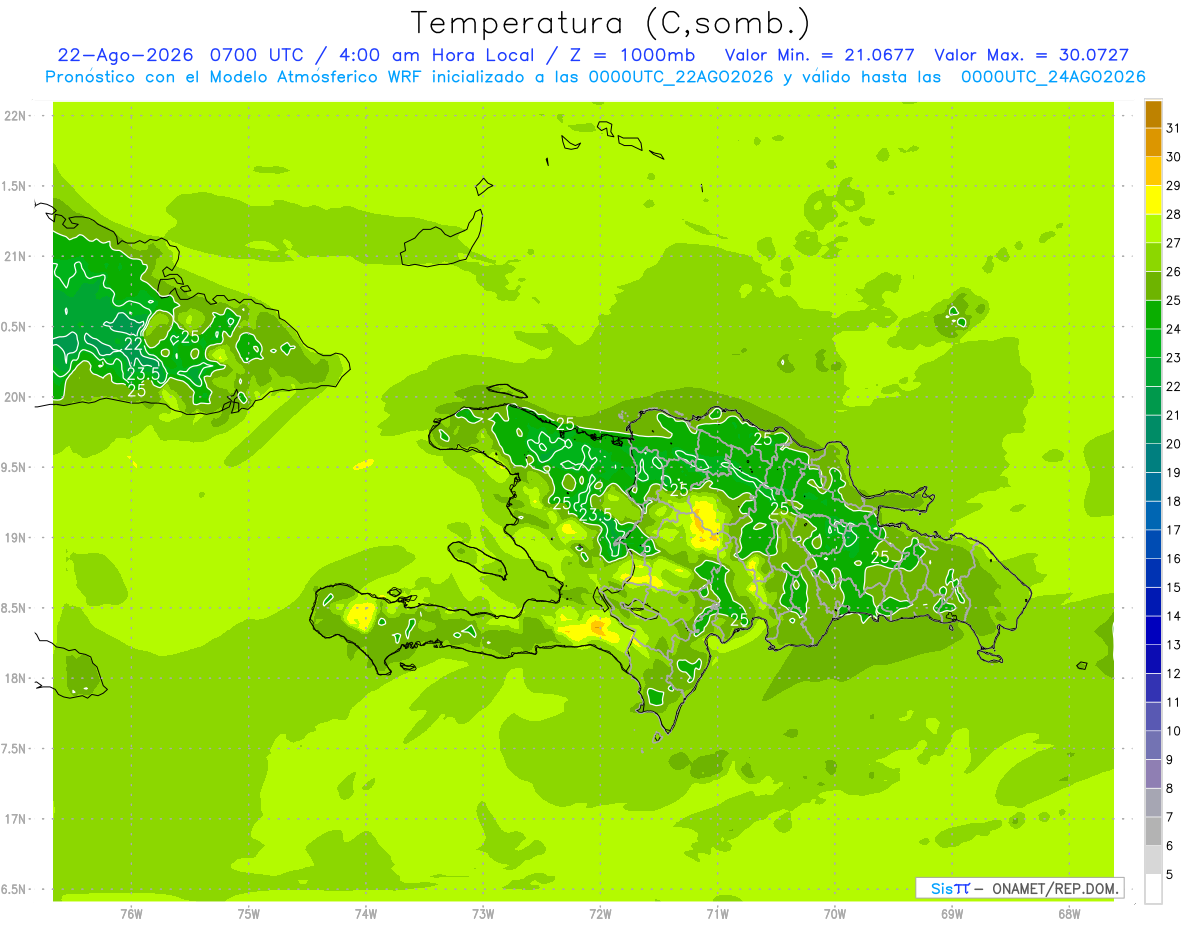
Task: Click the ONAMET/REP.DOM. credit label
Action: [x=1055, y=888]
